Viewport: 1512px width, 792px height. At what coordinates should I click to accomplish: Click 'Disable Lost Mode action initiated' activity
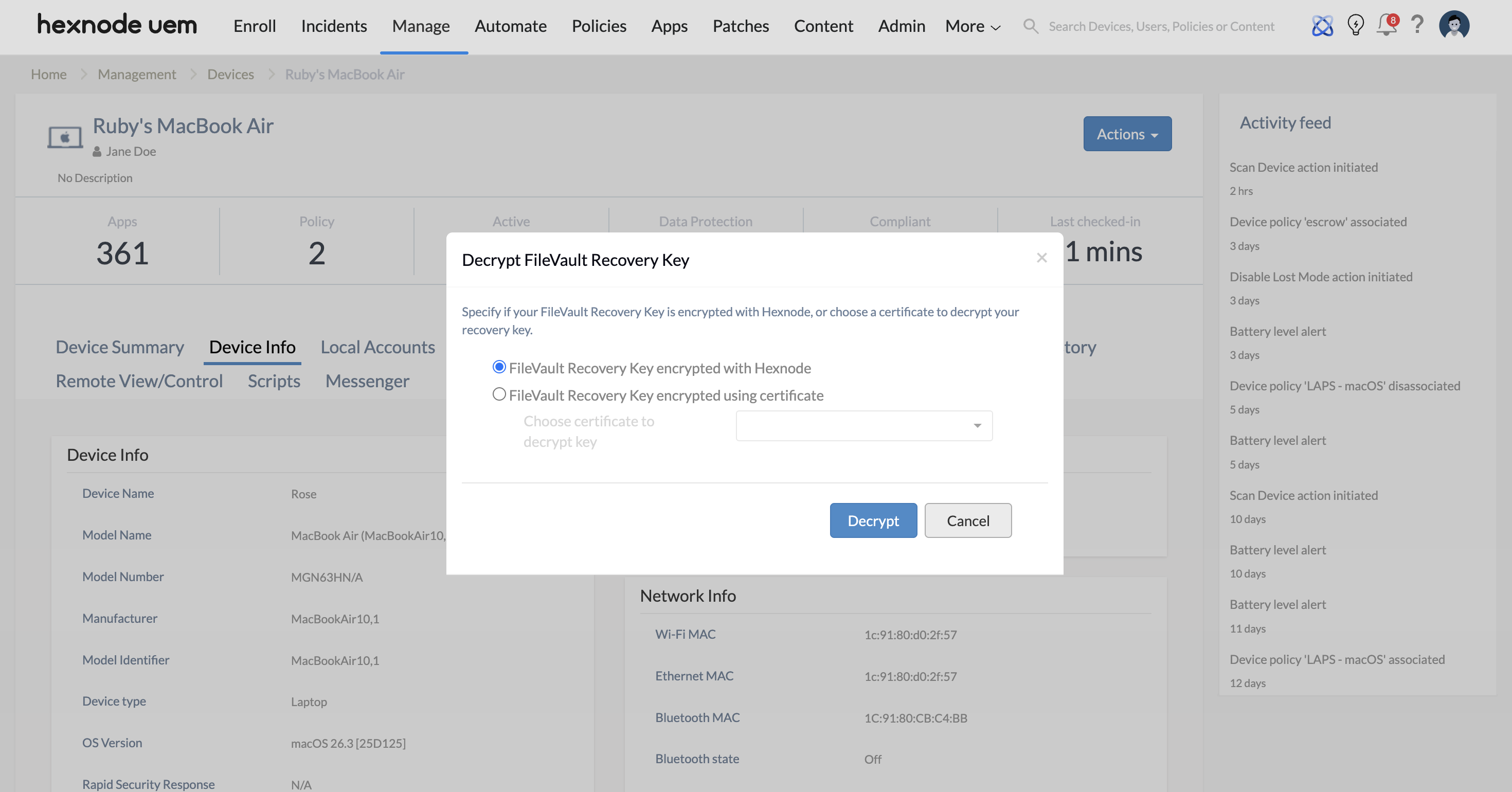[1321, 277]
